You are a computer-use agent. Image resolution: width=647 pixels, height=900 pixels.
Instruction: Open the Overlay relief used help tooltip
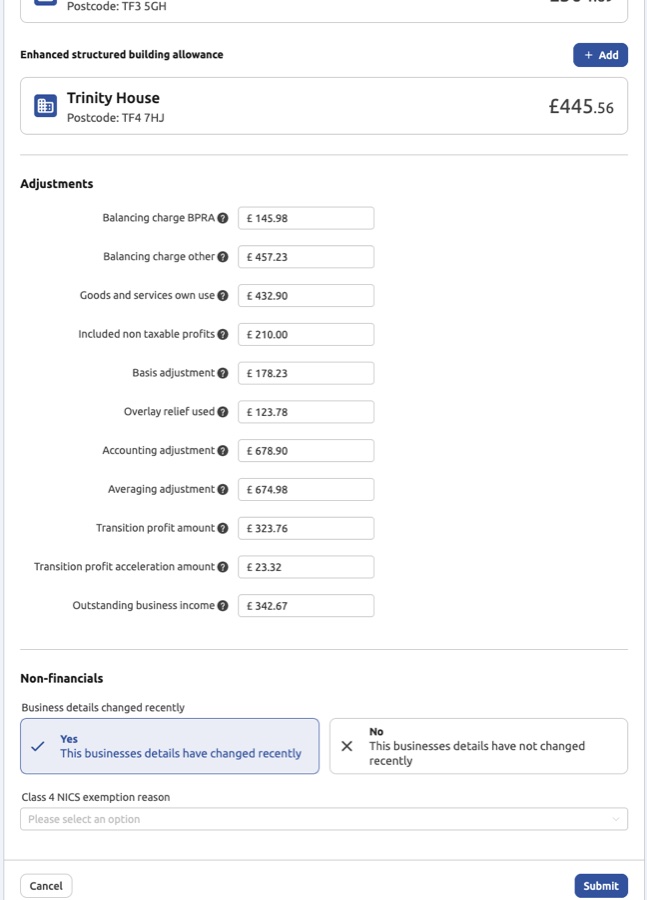[223, 412]
